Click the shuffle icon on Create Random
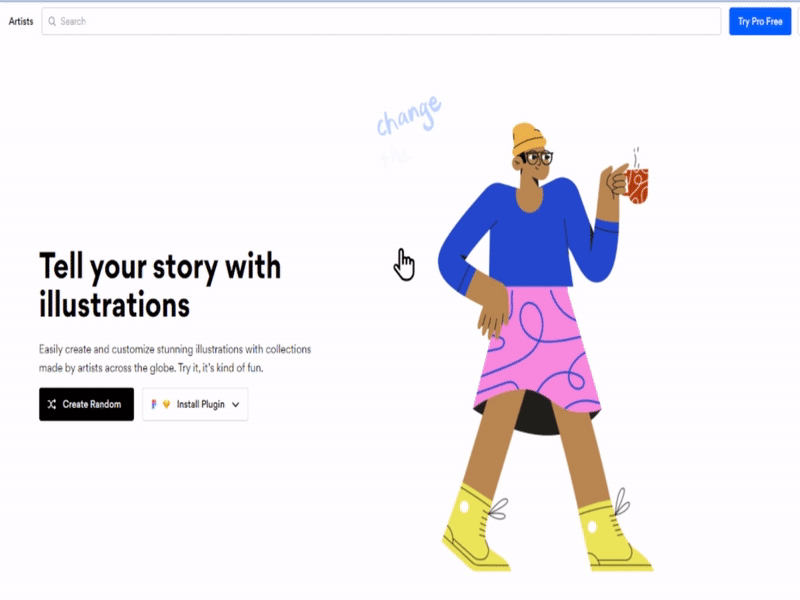Image resolution: width=800 pixels, height=600 pixels. [52, 404]
